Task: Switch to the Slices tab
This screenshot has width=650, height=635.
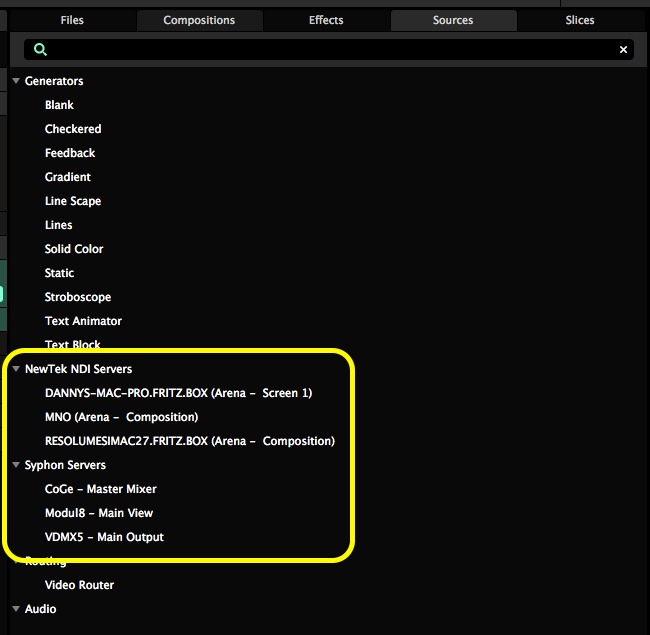Action: [x=580, y=20]
